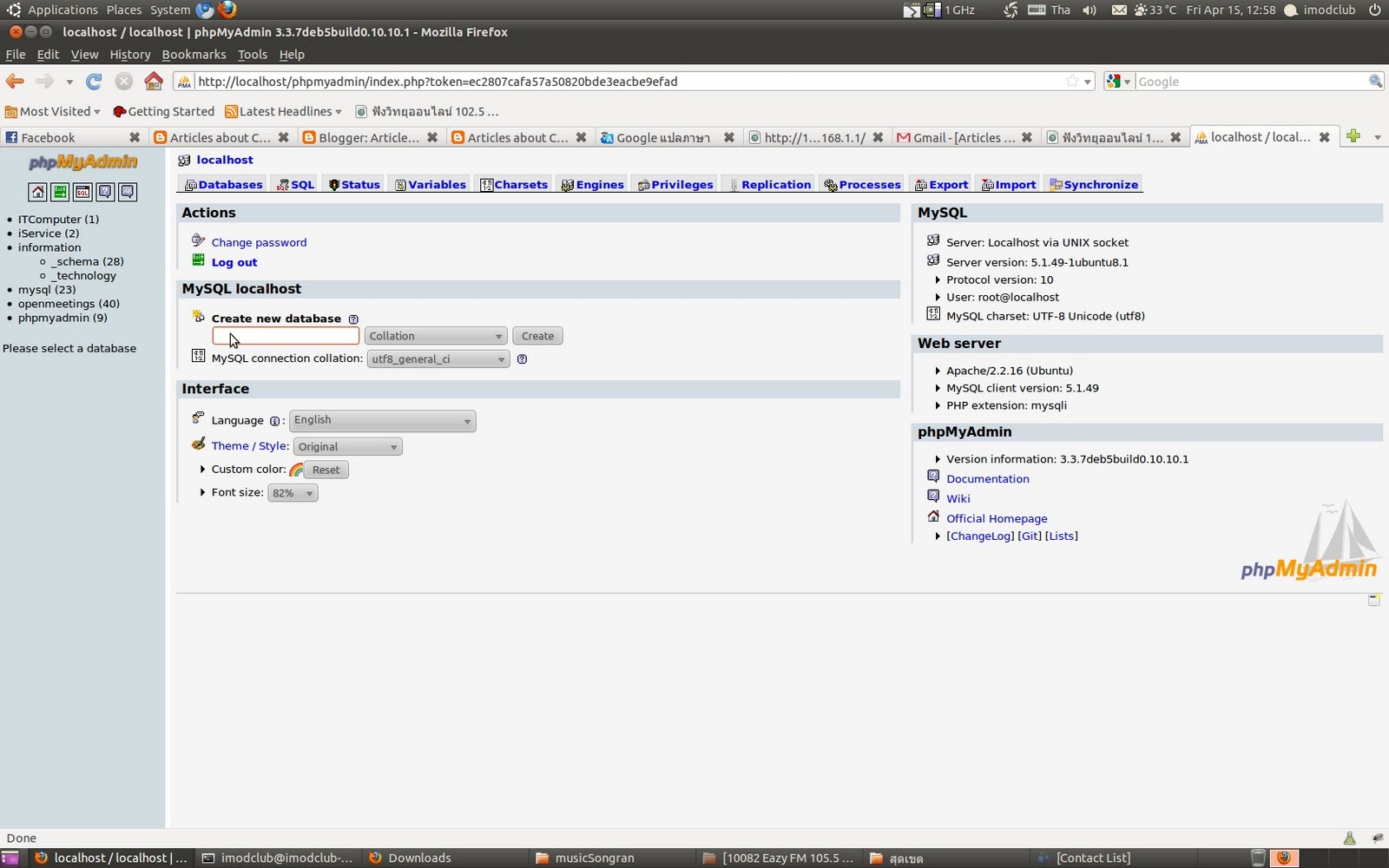Go back with the browser back arrow
1389x868 pixels.
[x=15, y=82]
